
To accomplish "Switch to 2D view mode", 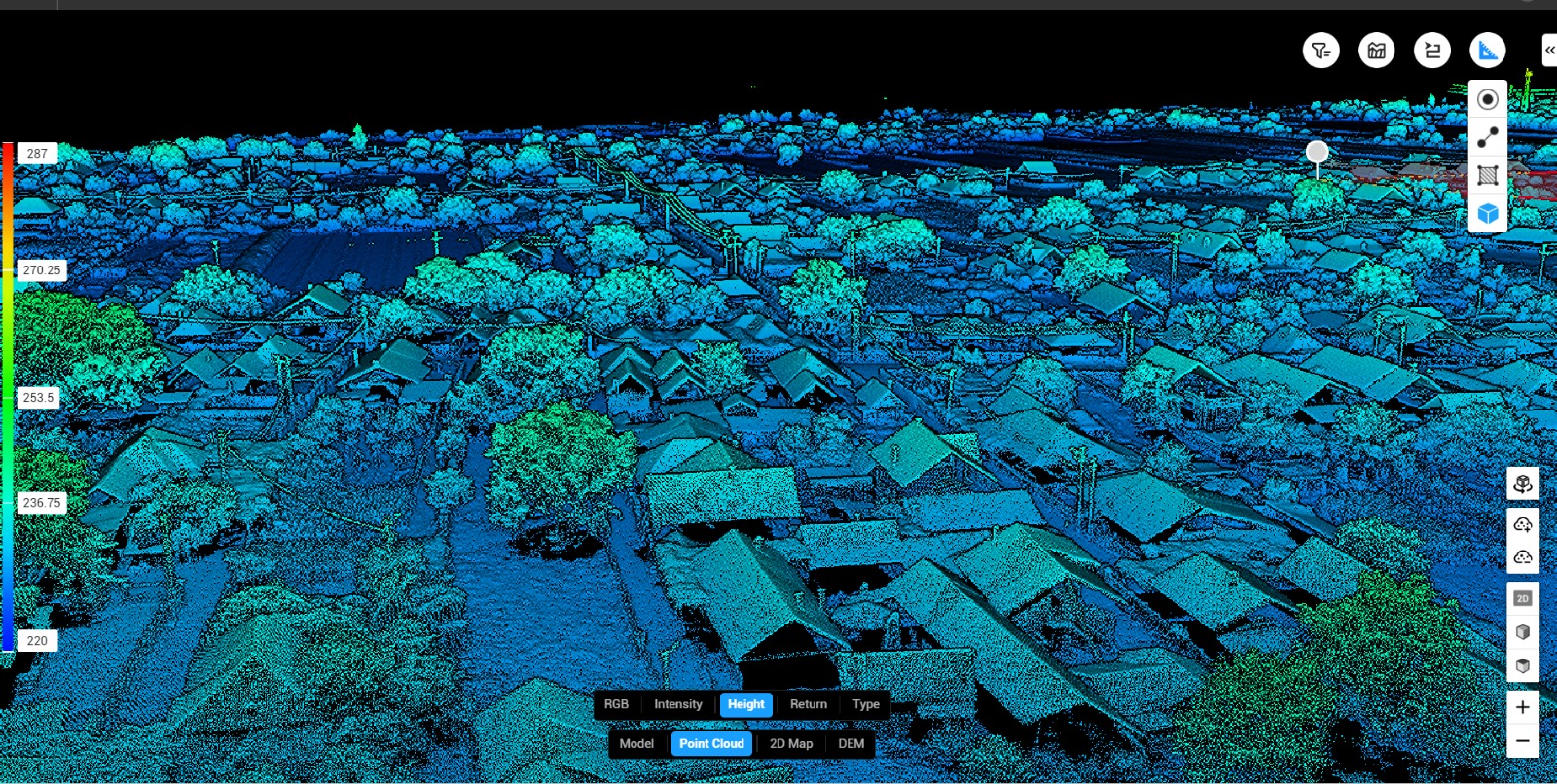I will click(1523, 598).
